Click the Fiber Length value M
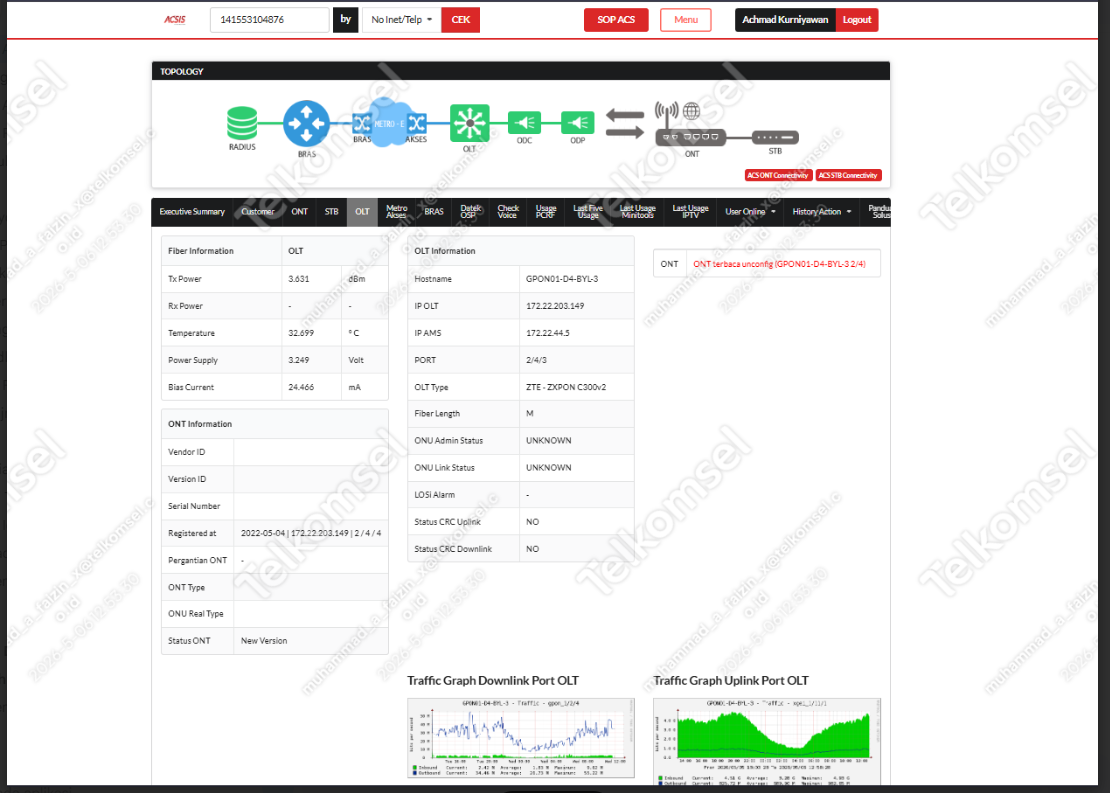This screenshot has height=793, width=1110. (x=530, y=413)
